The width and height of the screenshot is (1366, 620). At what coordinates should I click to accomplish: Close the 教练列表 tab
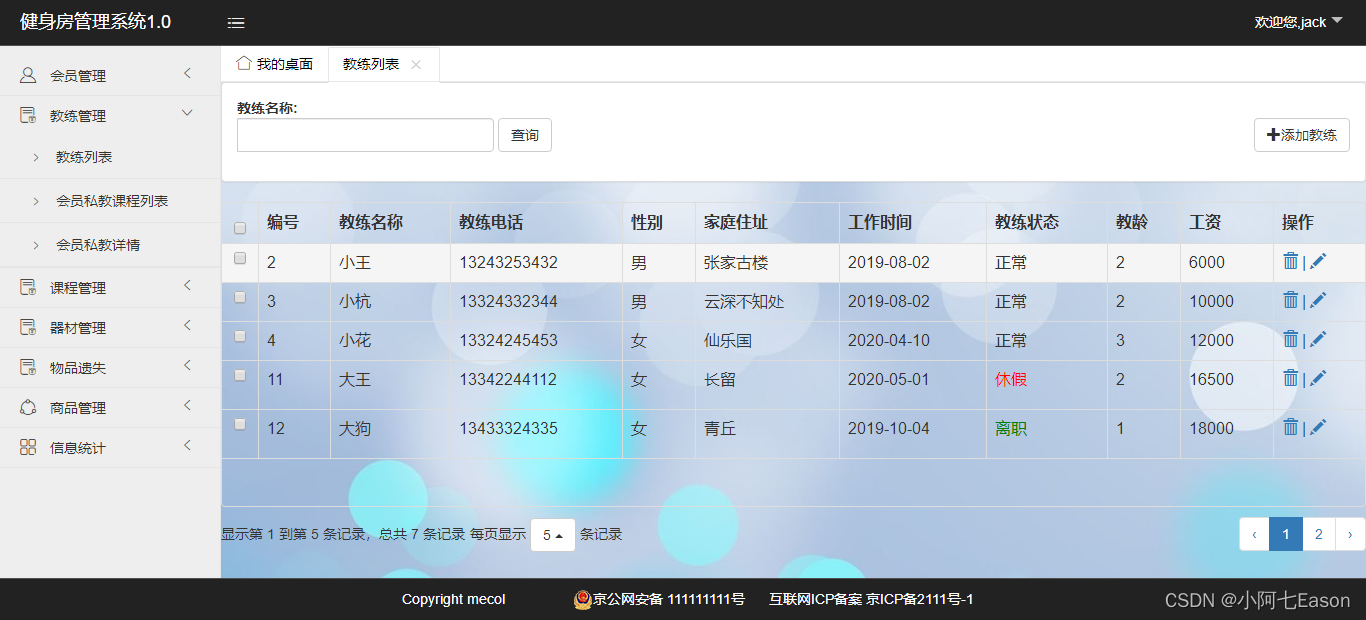click(416, 64)
